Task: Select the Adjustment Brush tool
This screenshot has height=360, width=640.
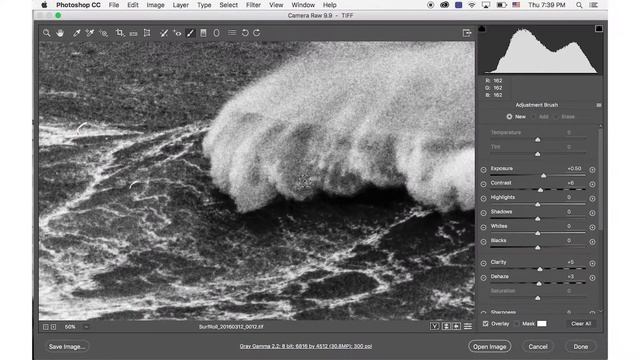Action: (190, 33)
